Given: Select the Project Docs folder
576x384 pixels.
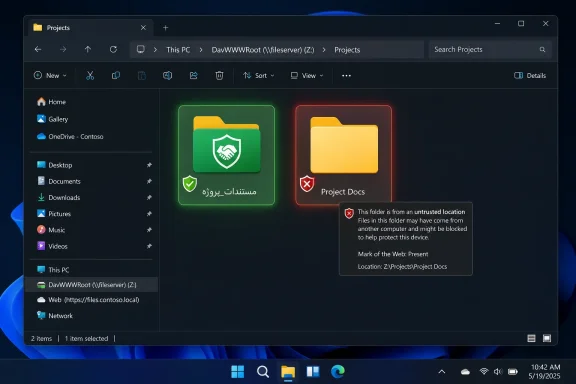Looking at the screenshot, I should pos(343,155).
